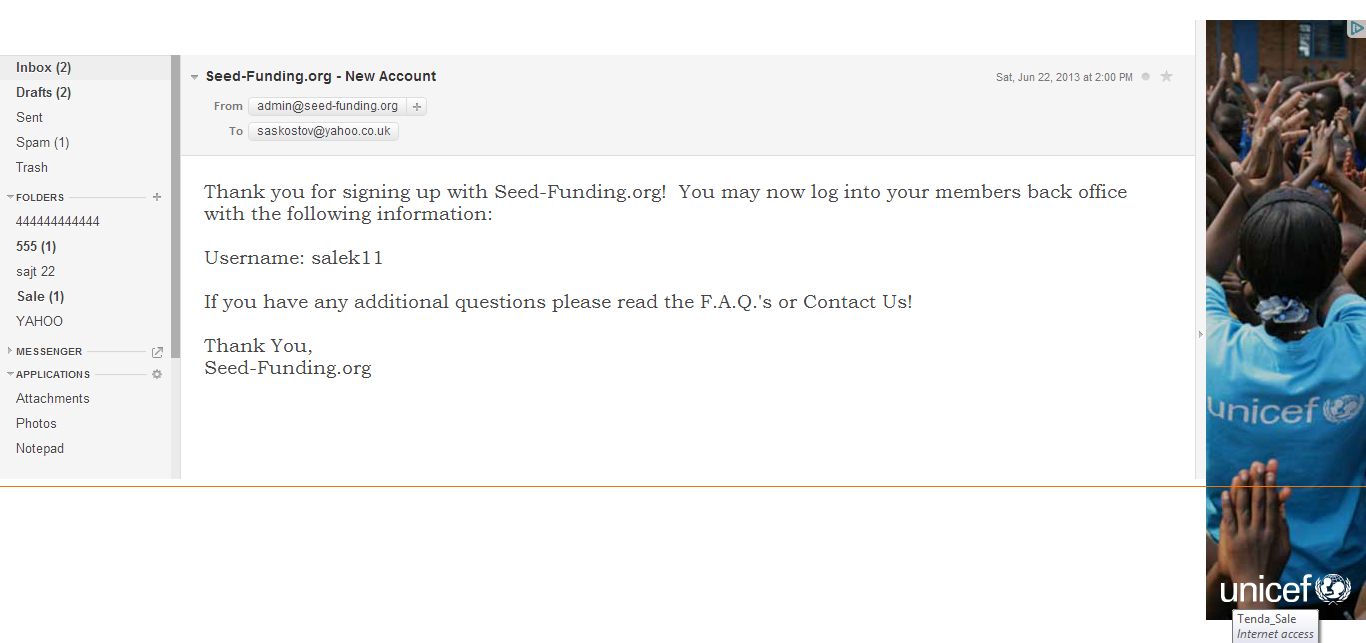Click the admin@seed-funding.org sender address
The image size is (1366, 643).
[x=327, y=106]
